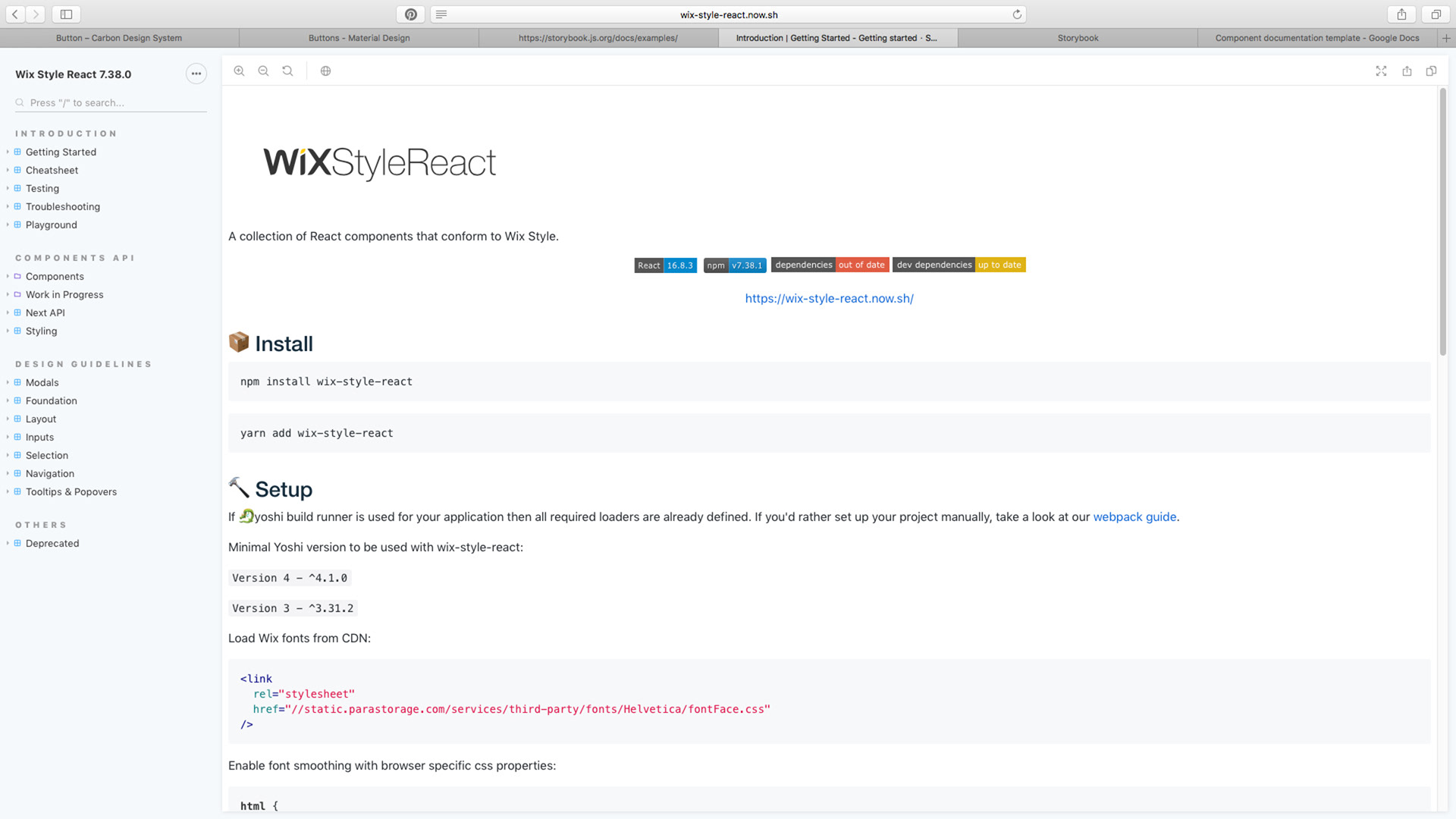The image size is (1456, 819).
Task: Click the Storybook zoom out icon
Action: pyautogui.click(x=263, y=71)
